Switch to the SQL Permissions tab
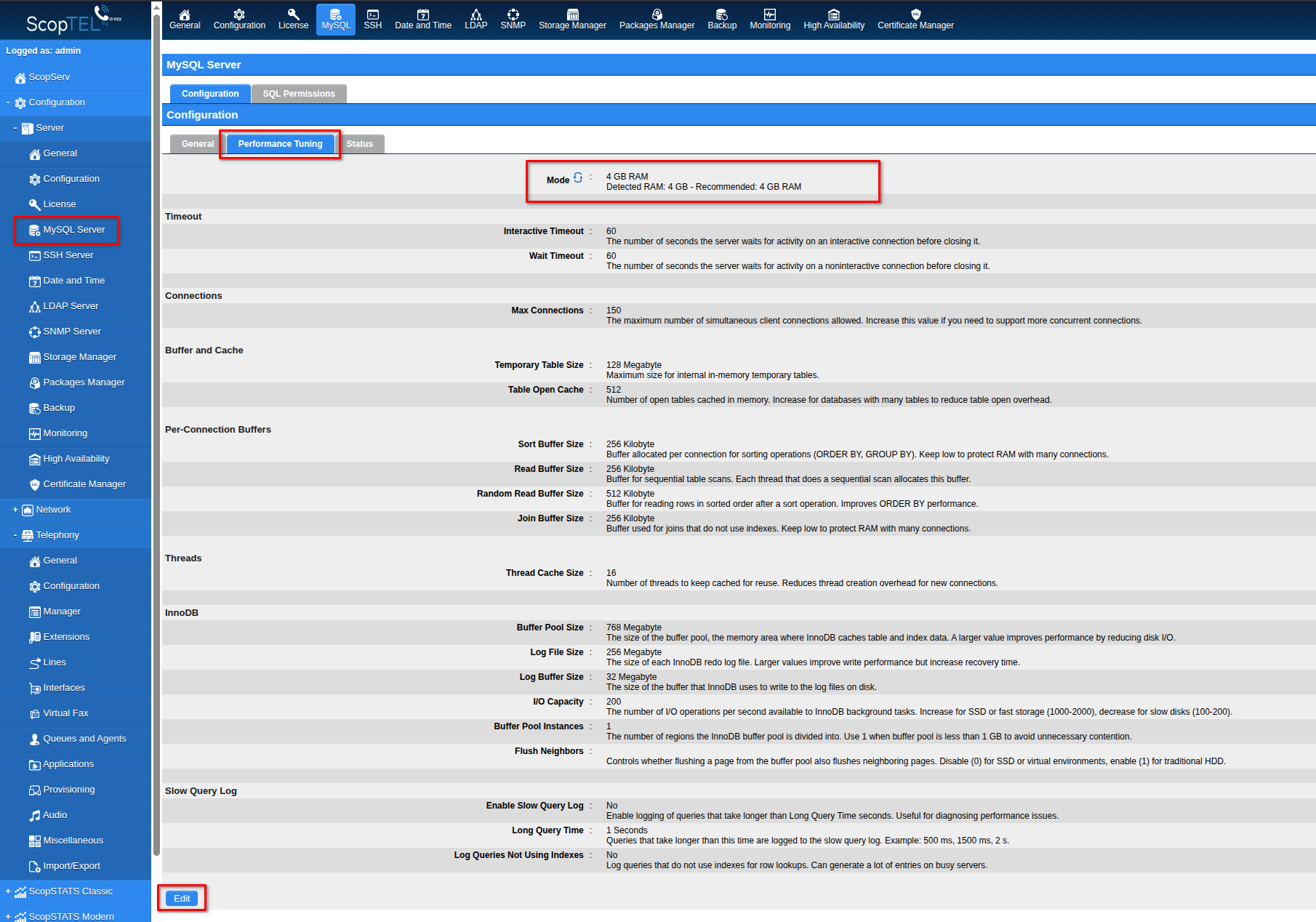Image resolution: width=1316 pixels, height=922 pixels. [x=299, y=94]
